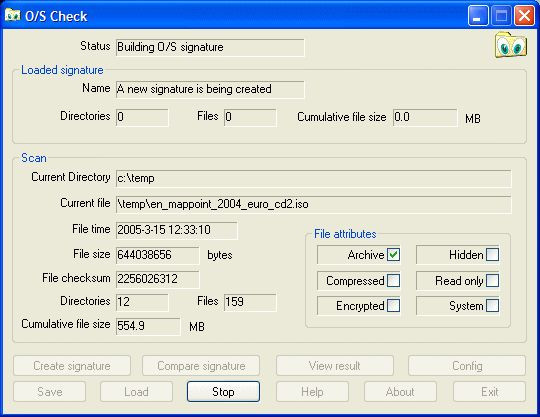Click the Create signature button
540x417 pixels.
pyautogui.click(x=72, y=366)
